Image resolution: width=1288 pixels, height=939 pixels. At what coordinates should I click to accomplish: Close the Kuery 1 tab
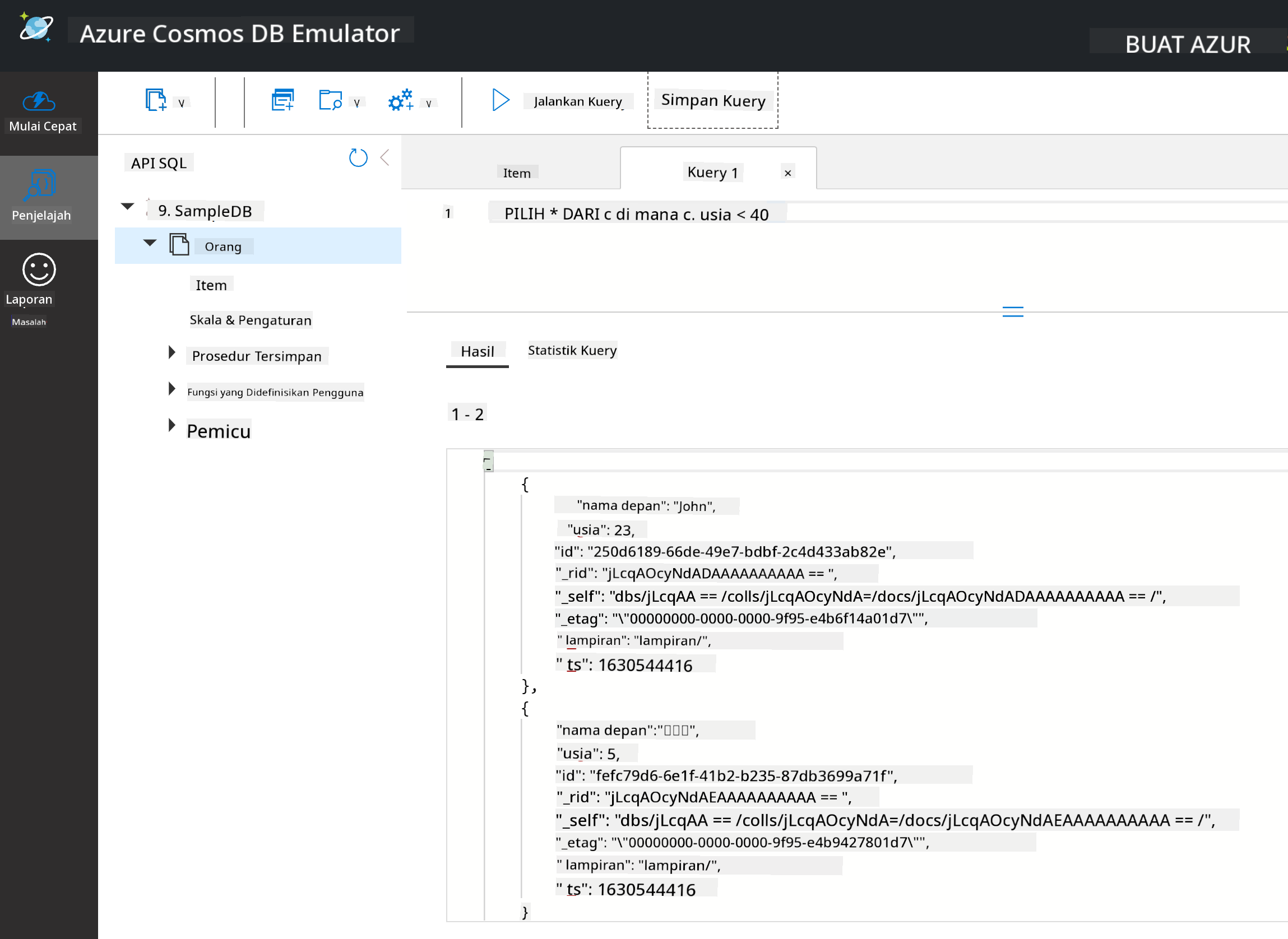pos(787,173)
